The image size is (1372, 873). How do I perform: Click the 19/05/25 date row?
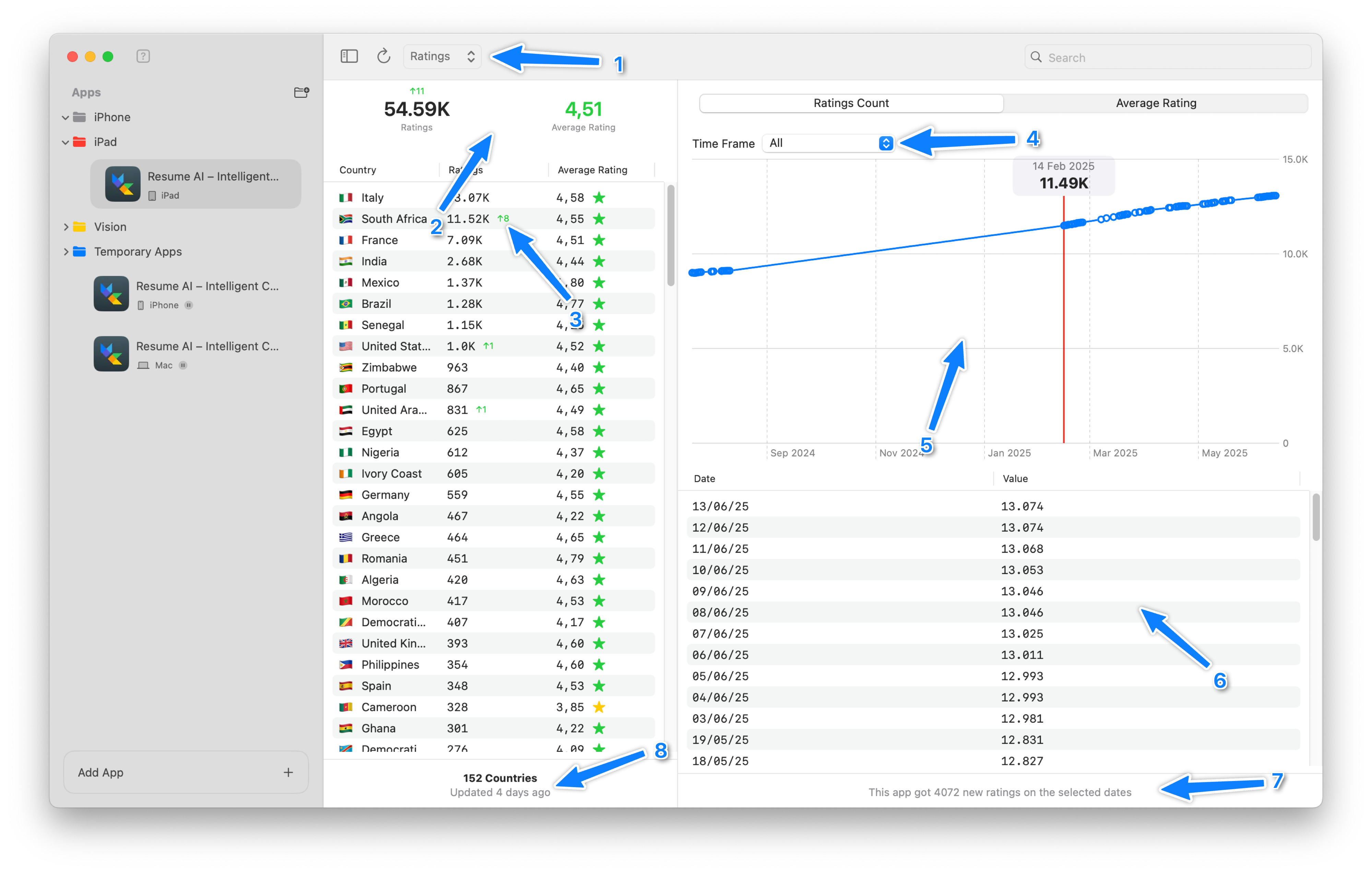pyautogui.click(x=993, y=740)
